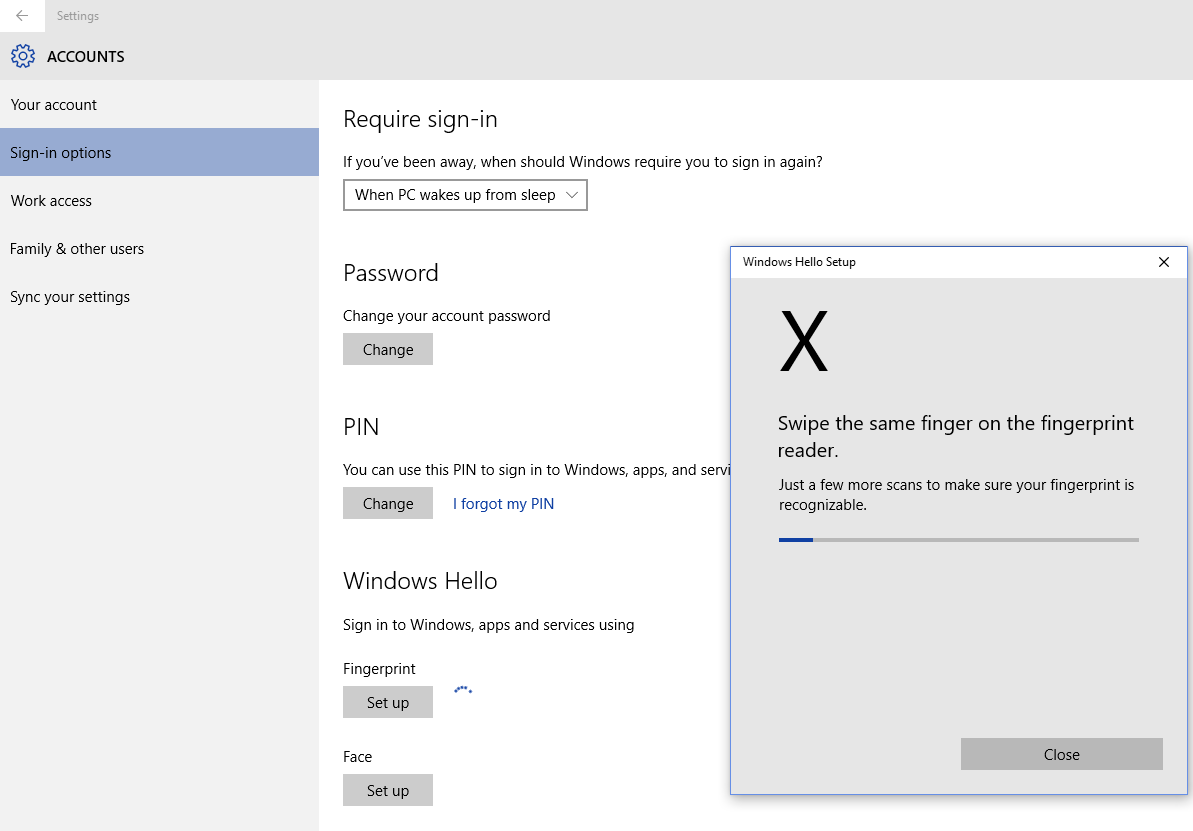Click Change button under PIN

coord(388,503)
